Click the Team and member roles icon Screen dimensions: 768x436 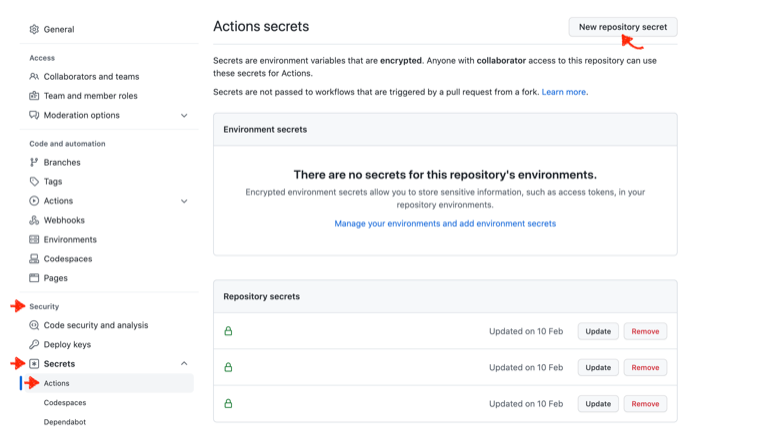coord(34,96)
